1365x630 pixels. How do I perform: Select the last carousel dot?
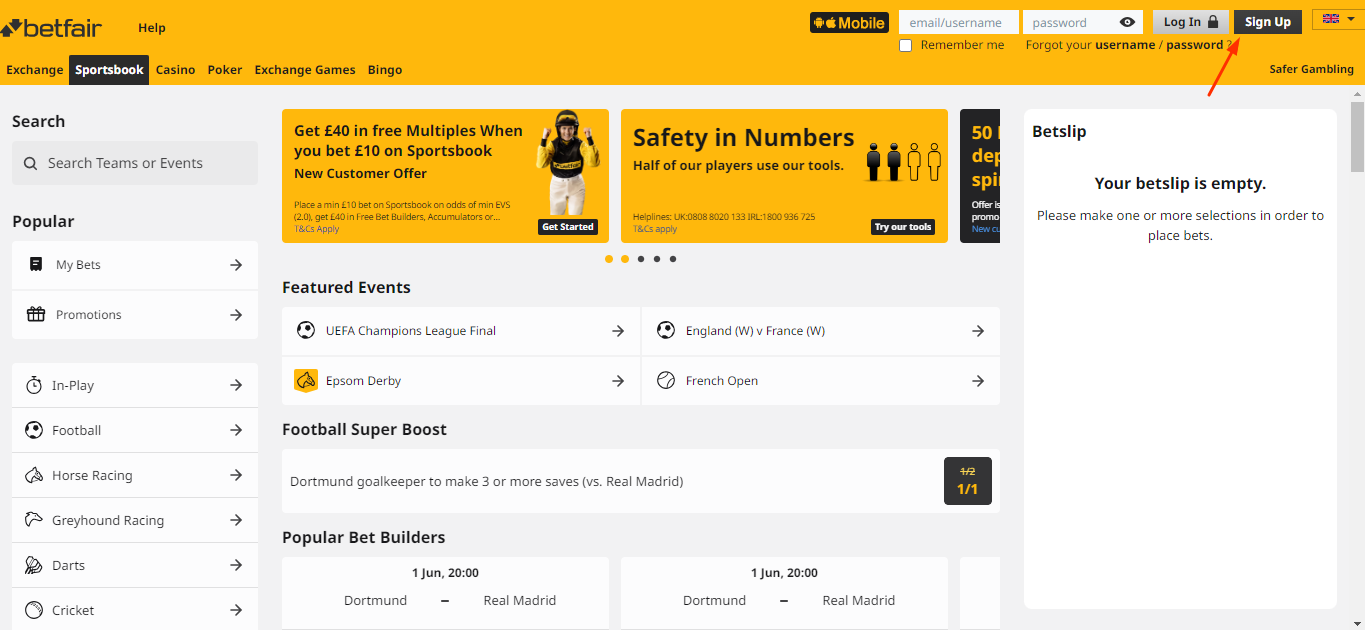[x=673, y=259]
